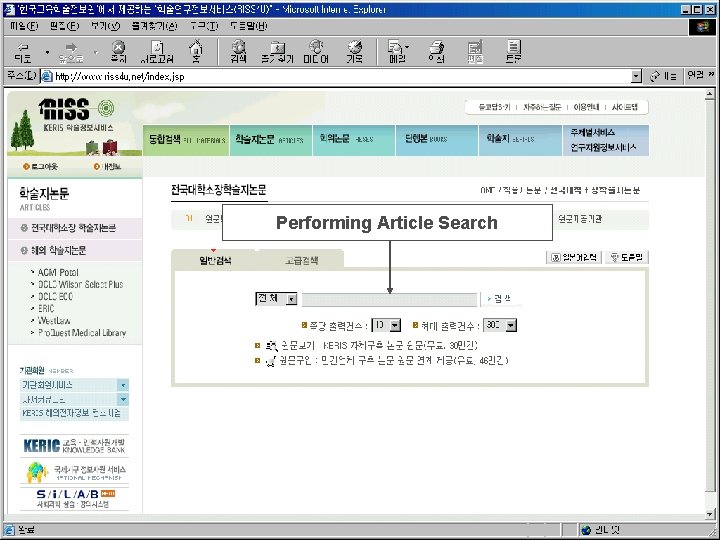This screenshot has height=540, width=720.
Task: Open the Favorites menu
Action: pos(154,26)
